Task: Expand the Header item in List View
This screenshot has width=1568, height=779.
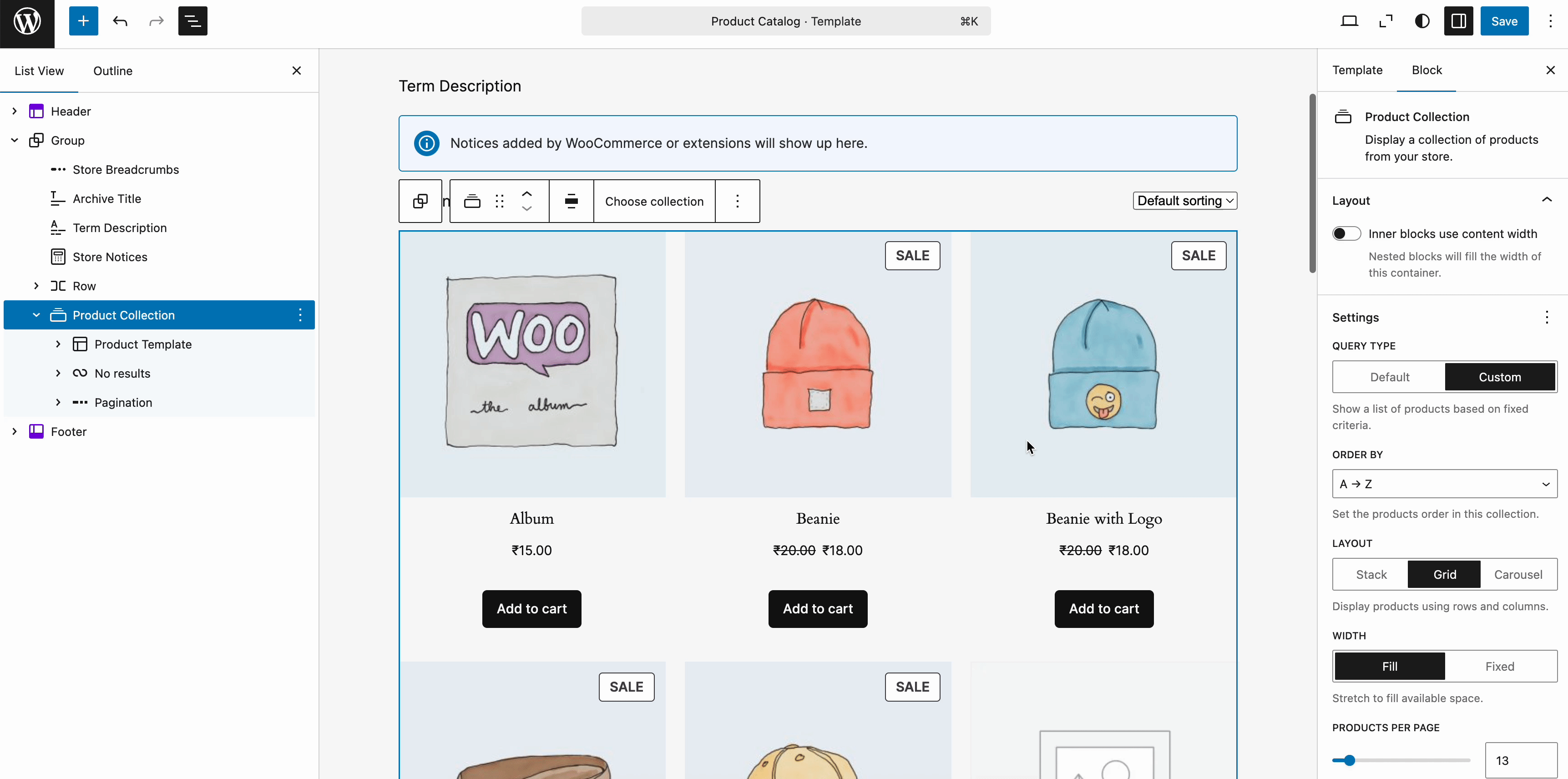Action: [15, 111]
